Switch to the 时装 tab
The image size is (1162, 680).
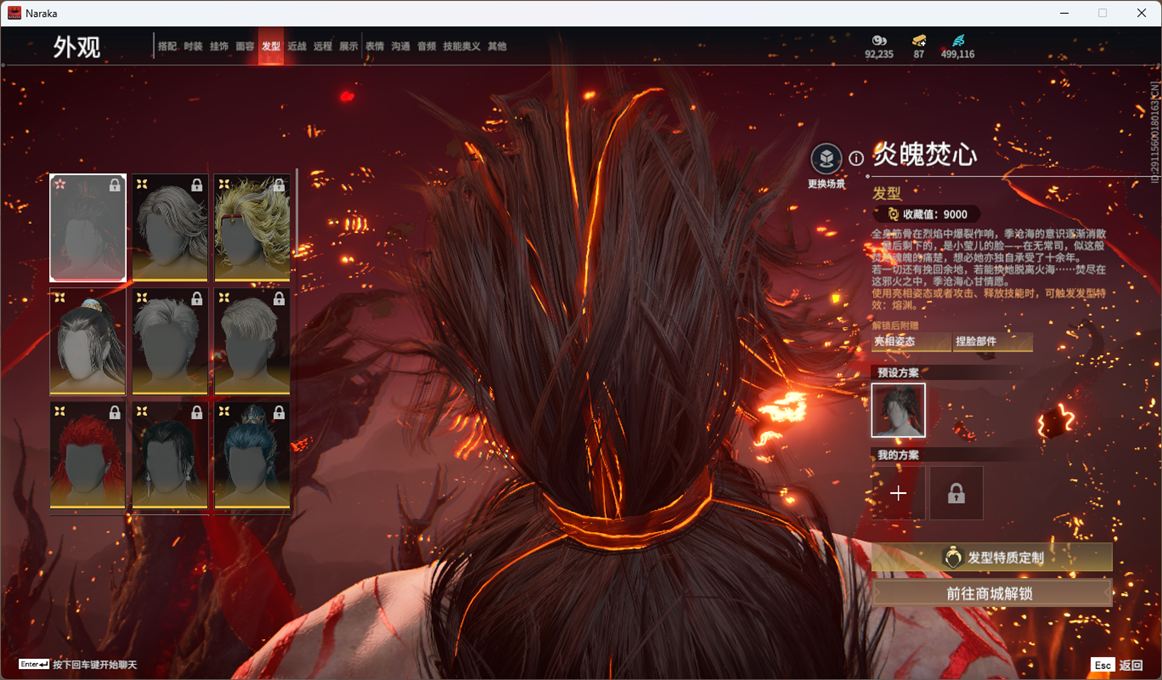[193, 46]
